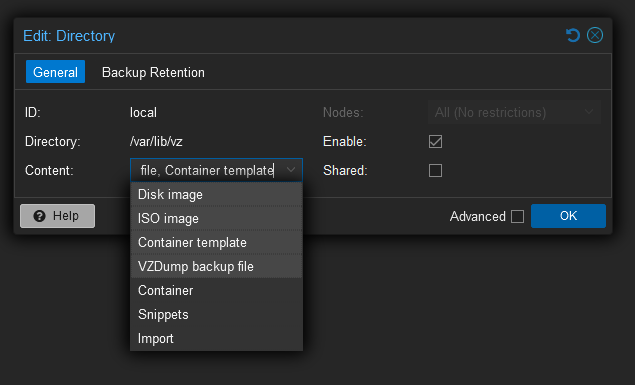Select ISO image from content list
635x385 pixels.
click(216, 218)
